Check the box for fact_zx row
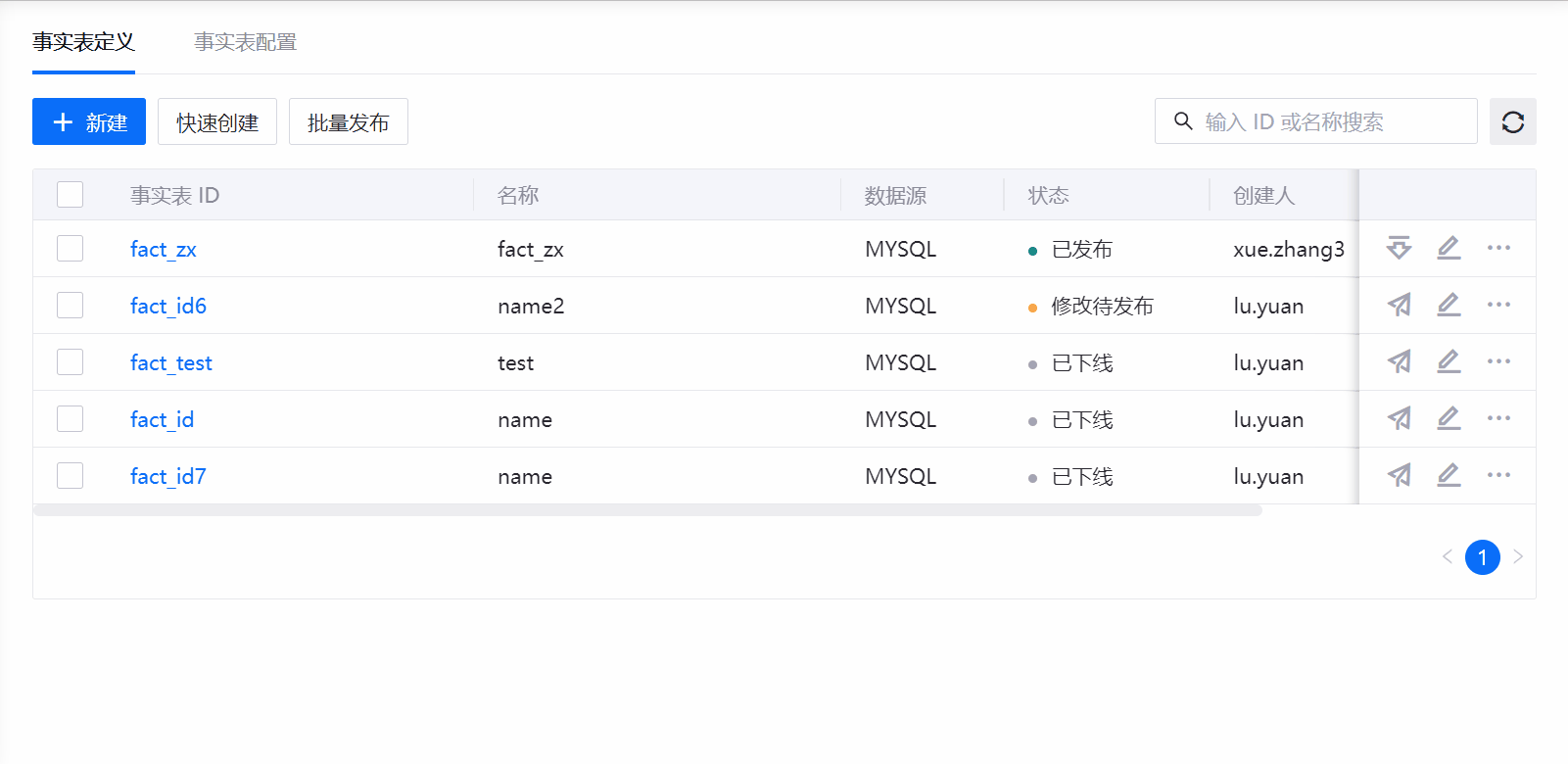This screenshot has width=1568, height=764. [x=70, y=249]
